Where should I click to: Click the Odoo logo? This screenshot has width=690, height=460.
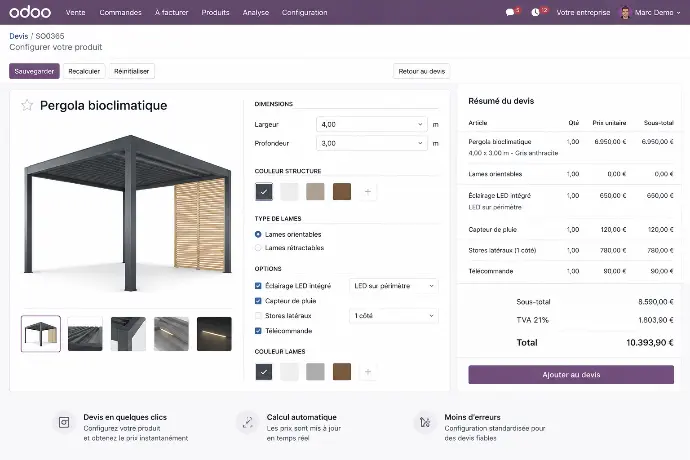tap(30, 12)
